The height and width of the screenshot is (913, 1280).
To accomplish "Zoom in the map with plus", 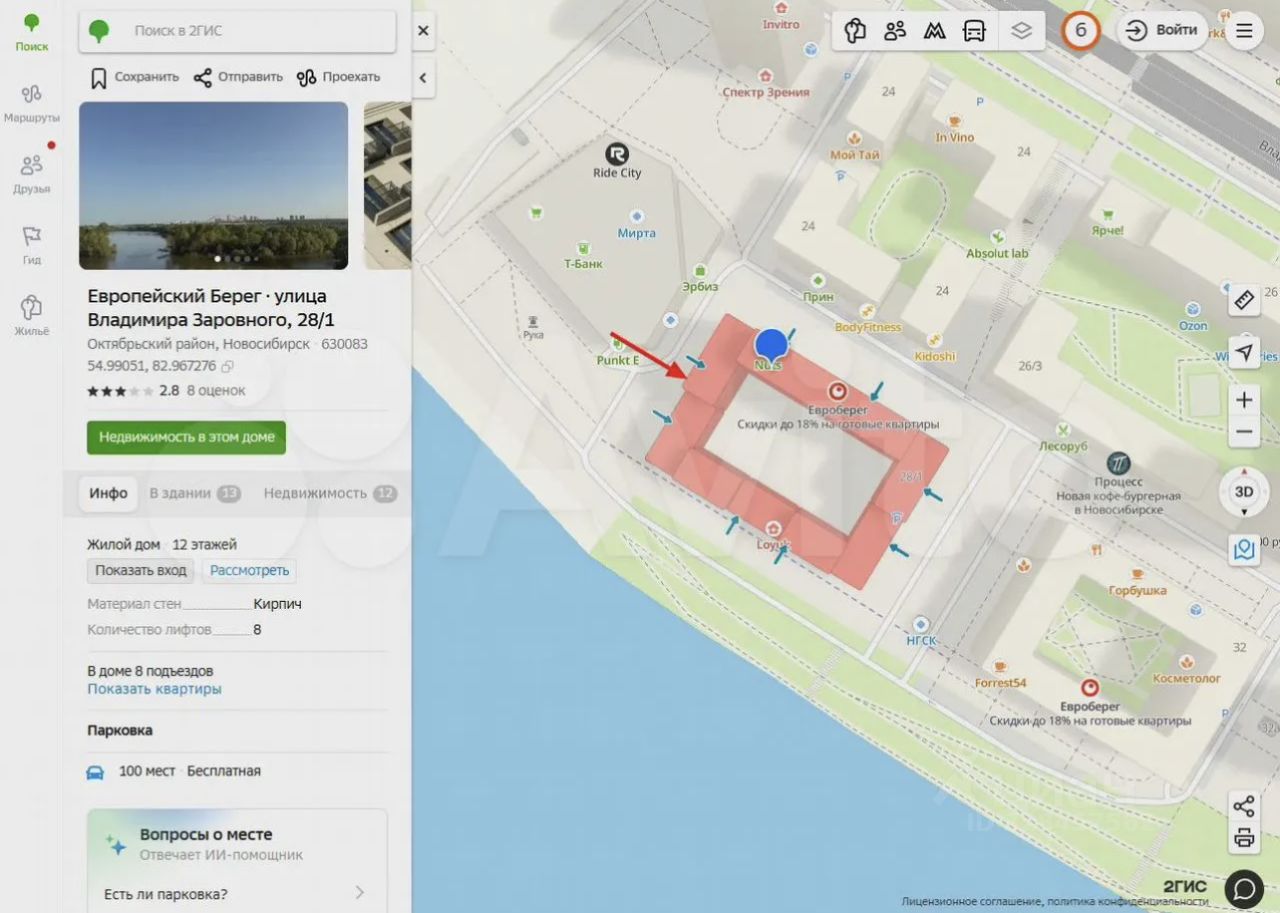I will point(1244,400).
